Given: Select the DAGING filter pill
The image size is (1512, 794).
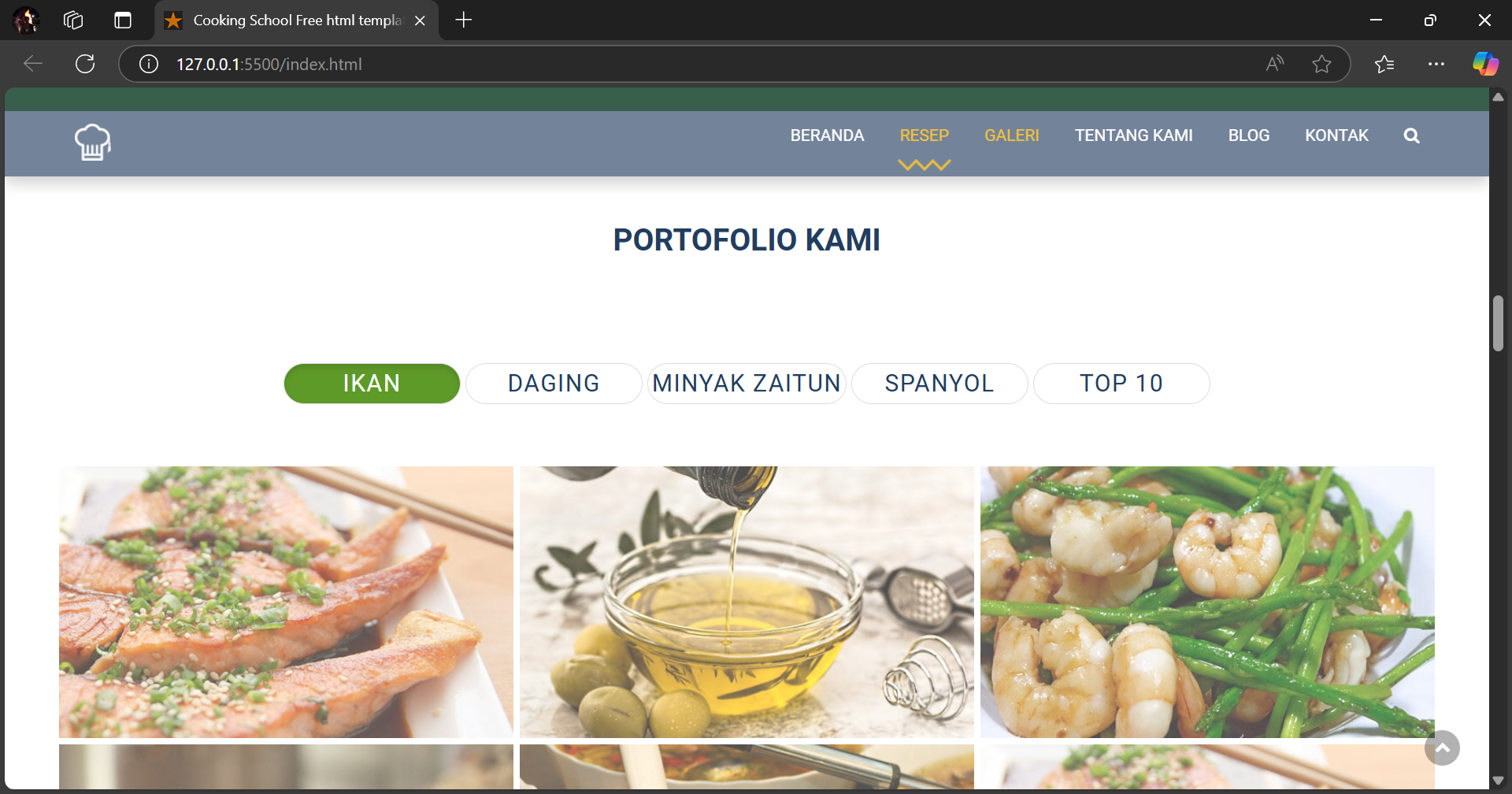Looking at the screenshot, I should coord(554,384).
